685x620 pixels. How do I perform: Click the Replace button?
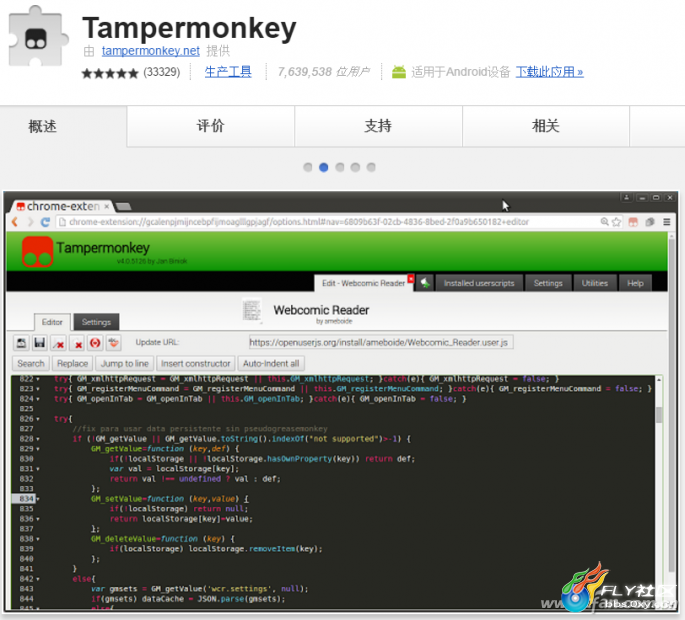pos(72,364)
